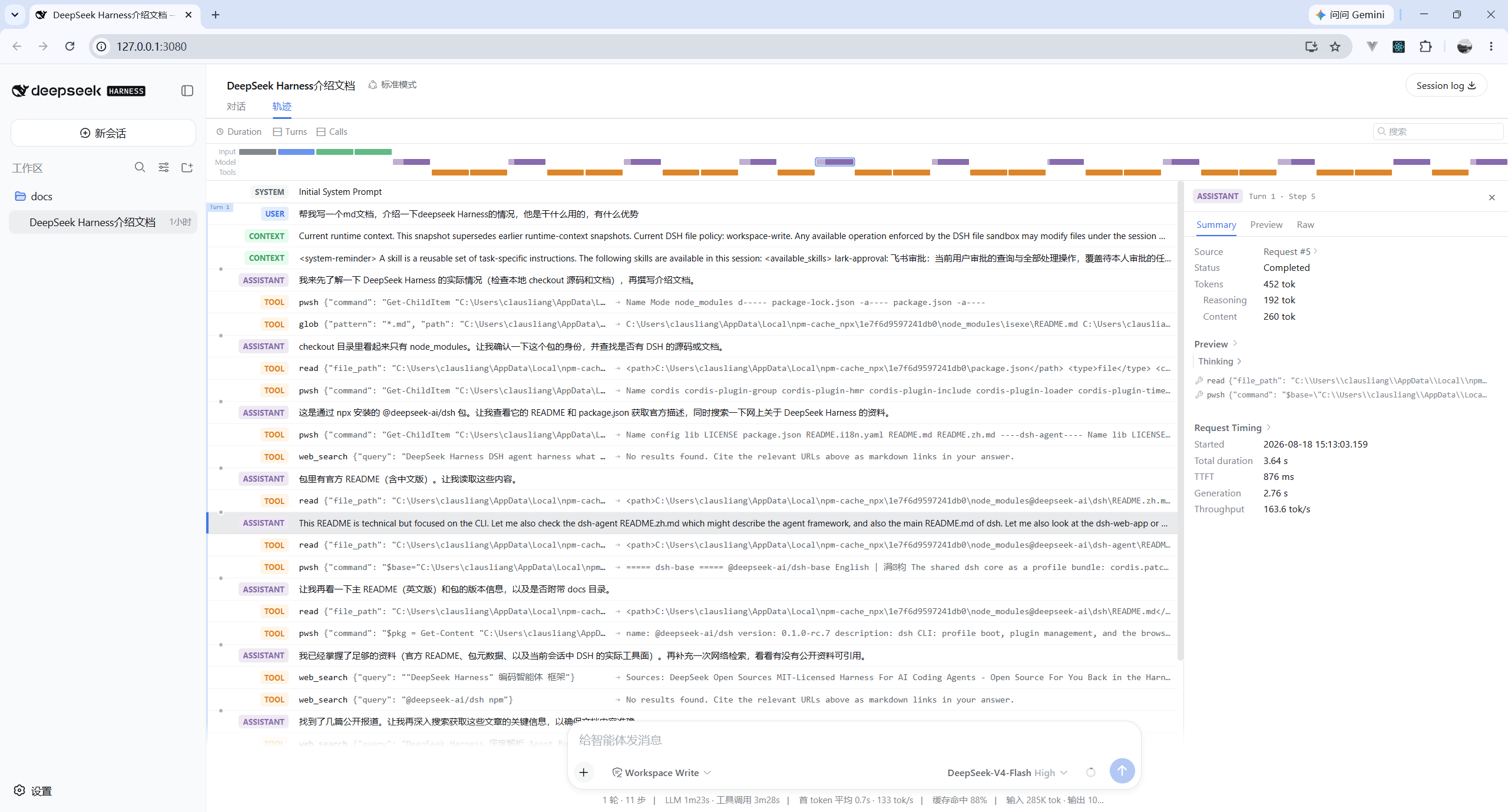Open the browser extensions puzzle icon
The height and width of the screenshot is (812, 1508).
coord(1426,47)
